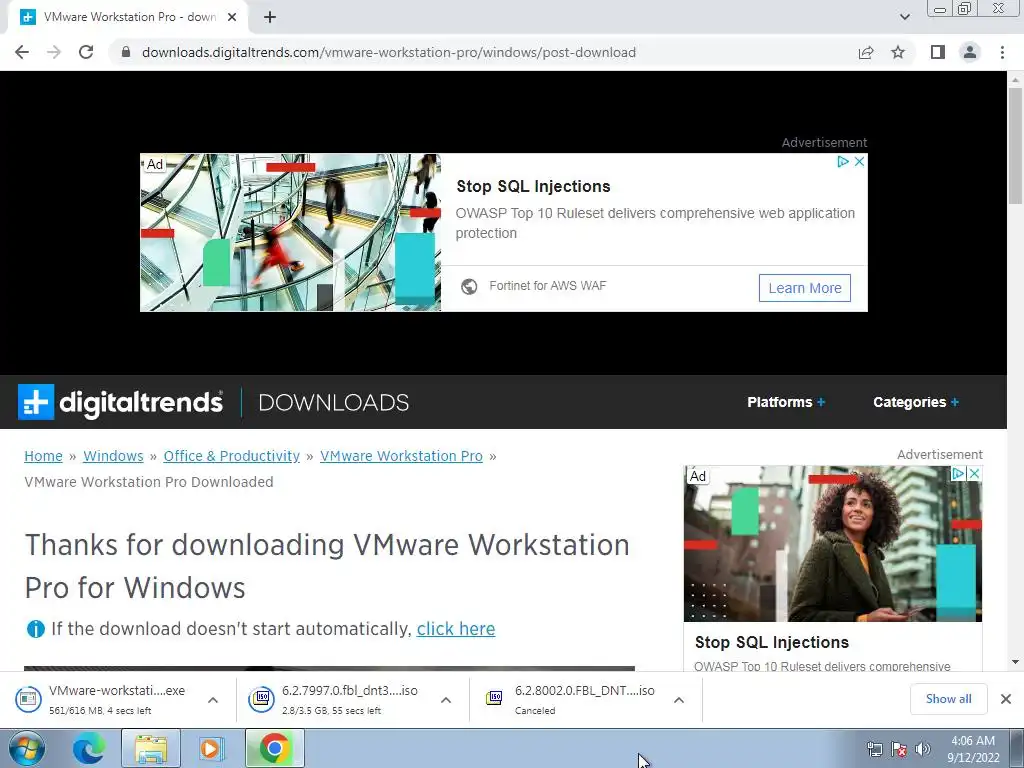
Task: Open Office & Productivity breadcrumb
Action: click(x=231, y=456)
